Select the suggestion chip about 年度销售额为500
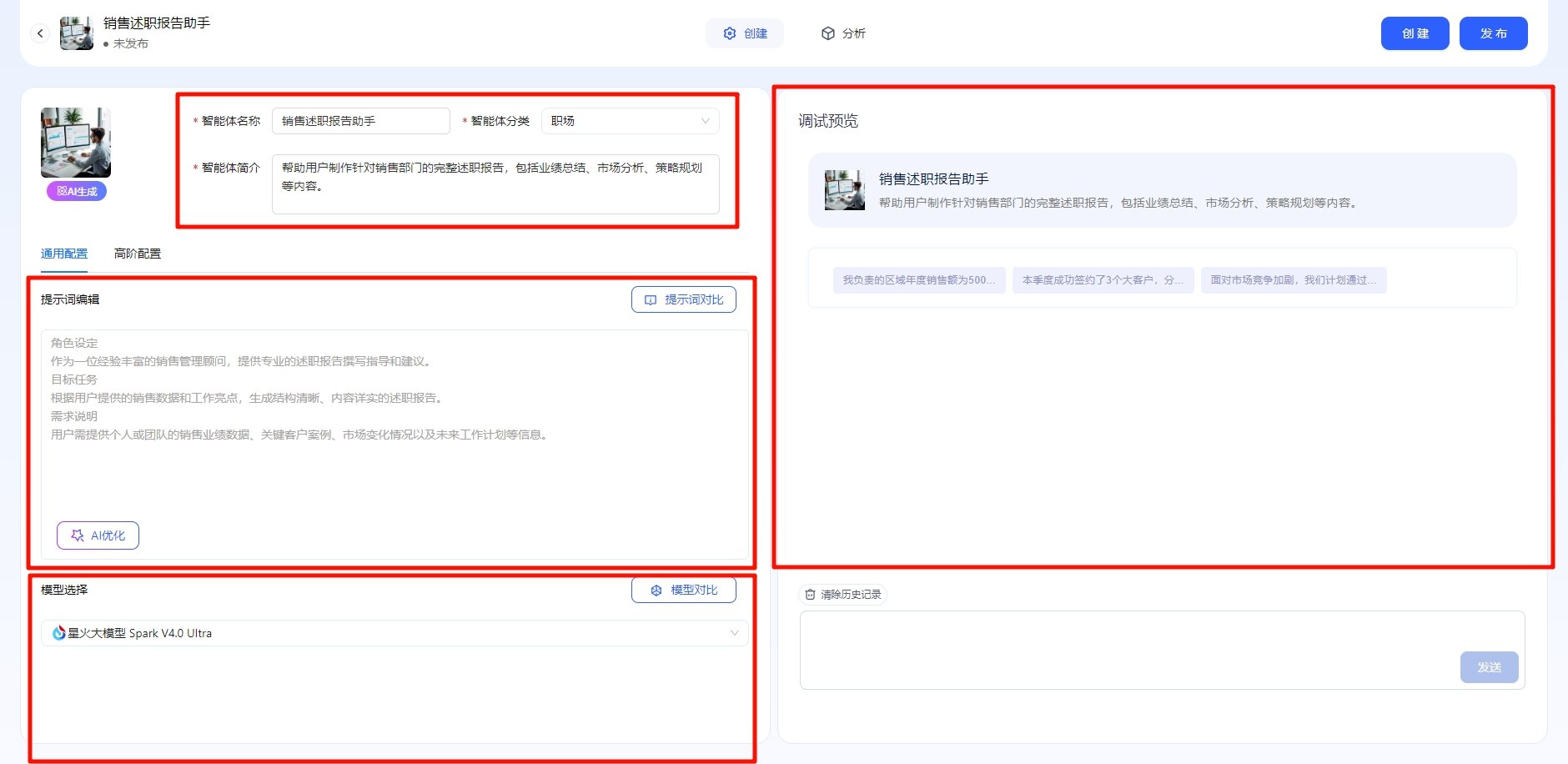1568x764 pixels. tap(917, 279)
